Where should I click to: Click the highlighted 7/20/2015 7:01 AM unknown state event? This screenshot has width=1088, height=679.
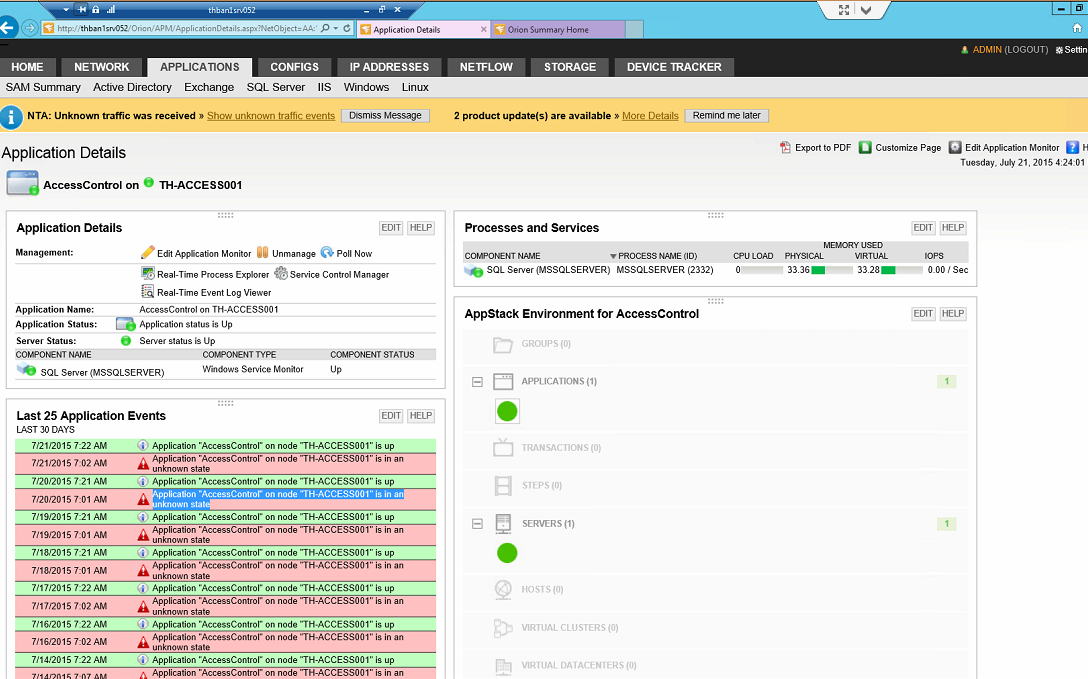226,499
